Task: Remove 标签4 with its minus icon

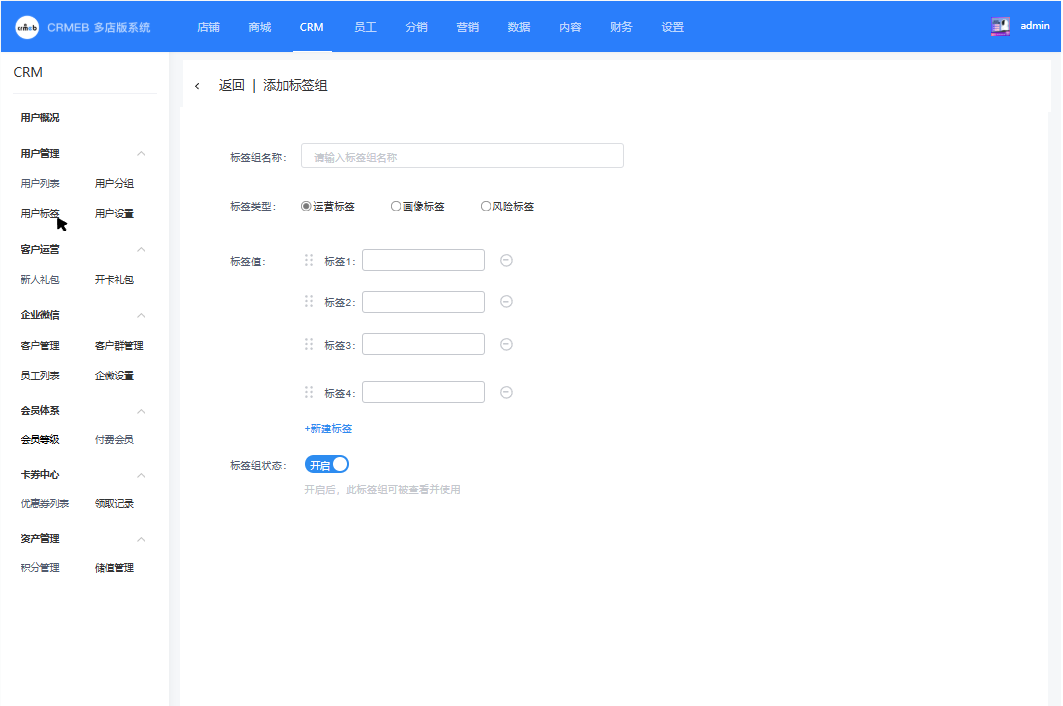Action: (506, 393)
